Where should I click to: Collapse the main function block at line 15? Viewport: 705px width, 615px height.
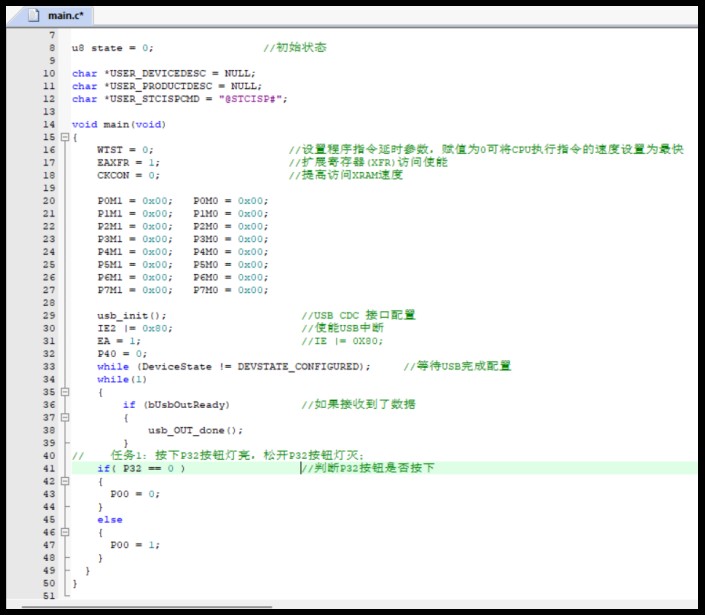click(65, 137)
